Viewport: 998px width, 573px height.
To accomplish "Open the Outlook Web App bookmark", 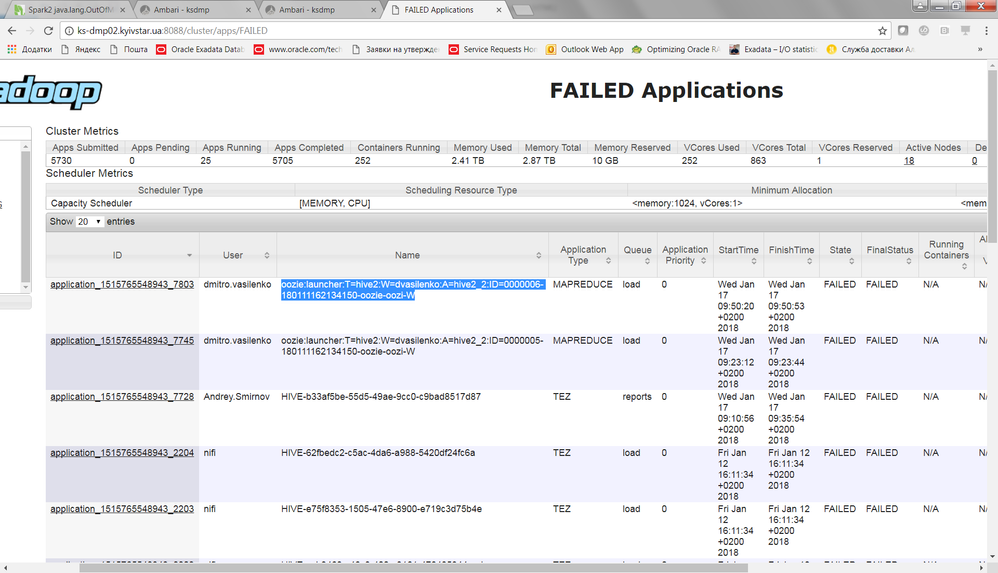I will (585, 49).
